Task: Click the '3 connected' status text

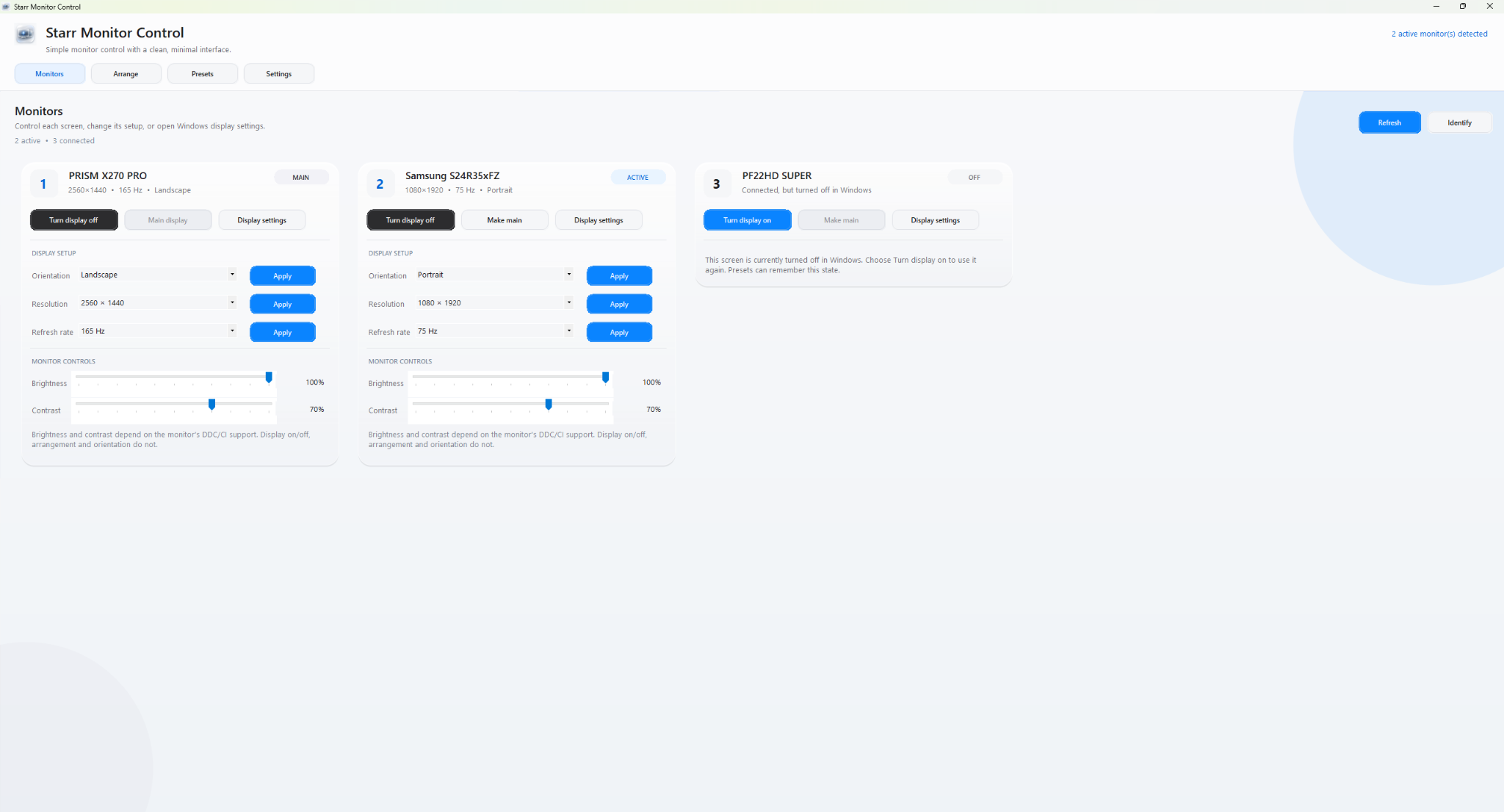Action: click(x=73, y=141)
